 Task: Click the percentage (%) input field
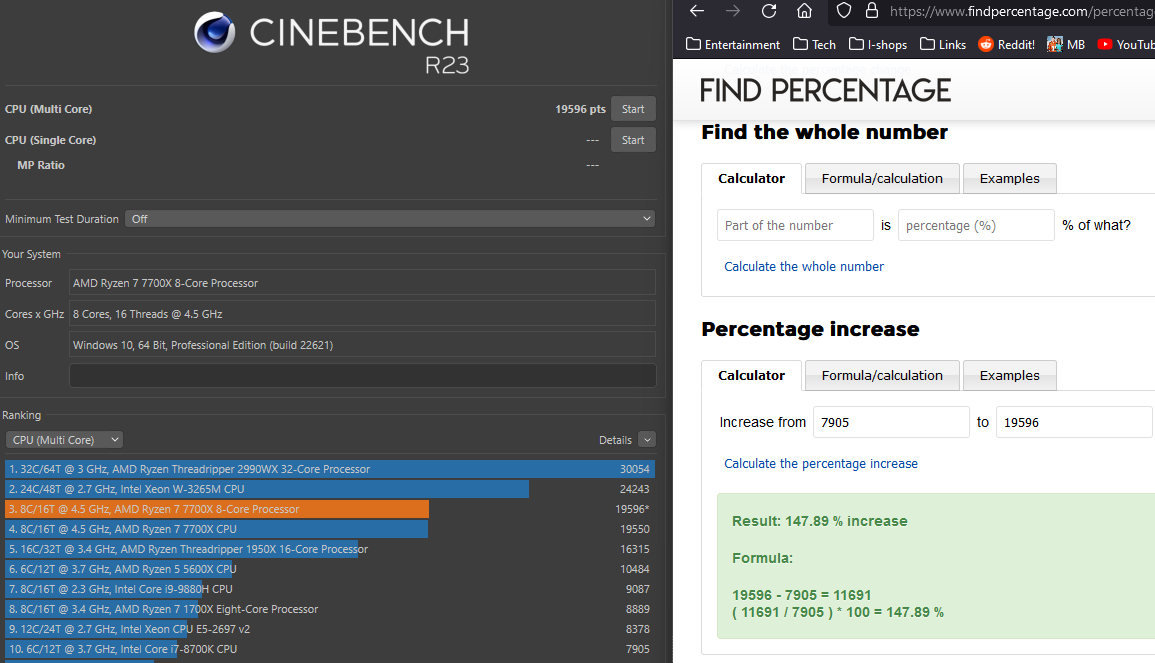977,225
